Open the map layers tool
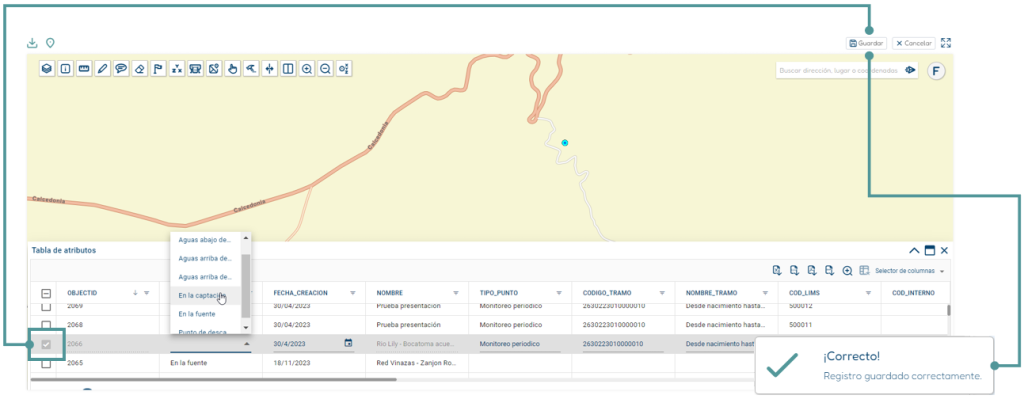This screenshot has height=399, width=1024. pyautogui.click(x=47, y=69)
